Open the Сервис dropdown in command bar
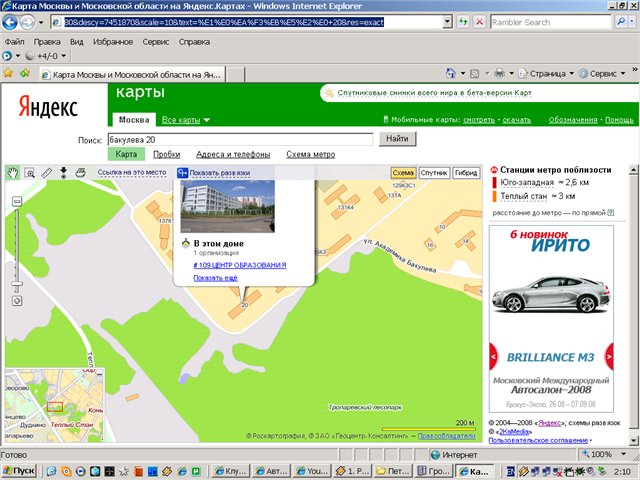Image resolution: width=640 pixels, height=480 pixels. [x=602, y=74]
